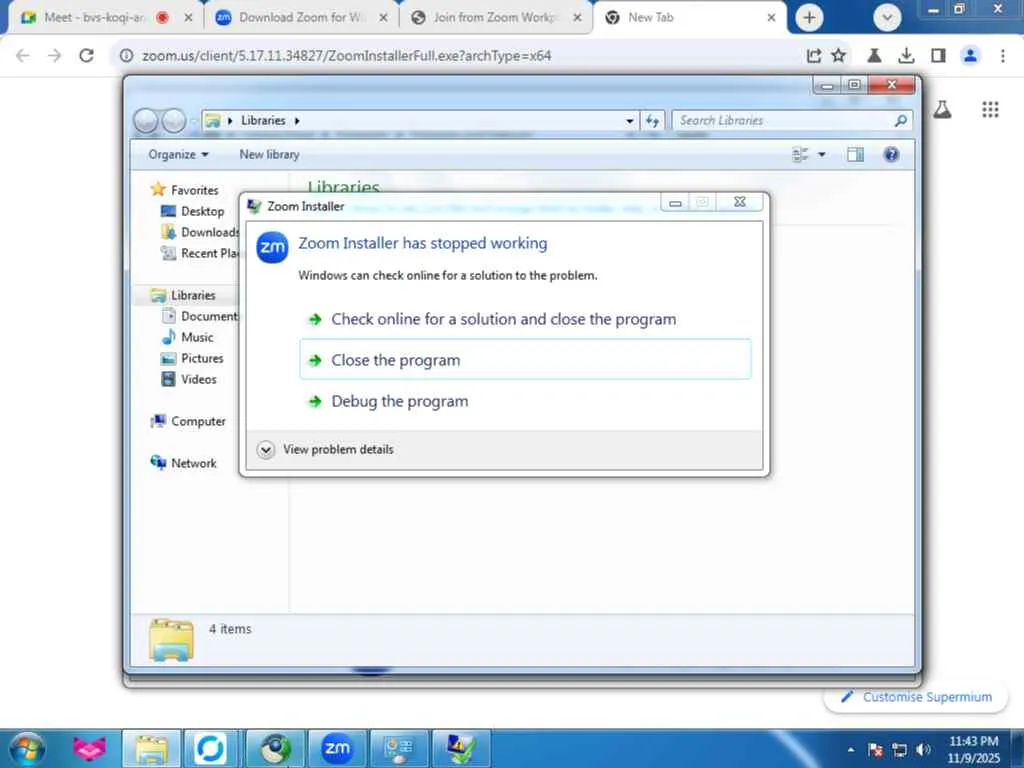Select Libraries in navigation pane
The image size is (1024, 768).
click(193, 295)
